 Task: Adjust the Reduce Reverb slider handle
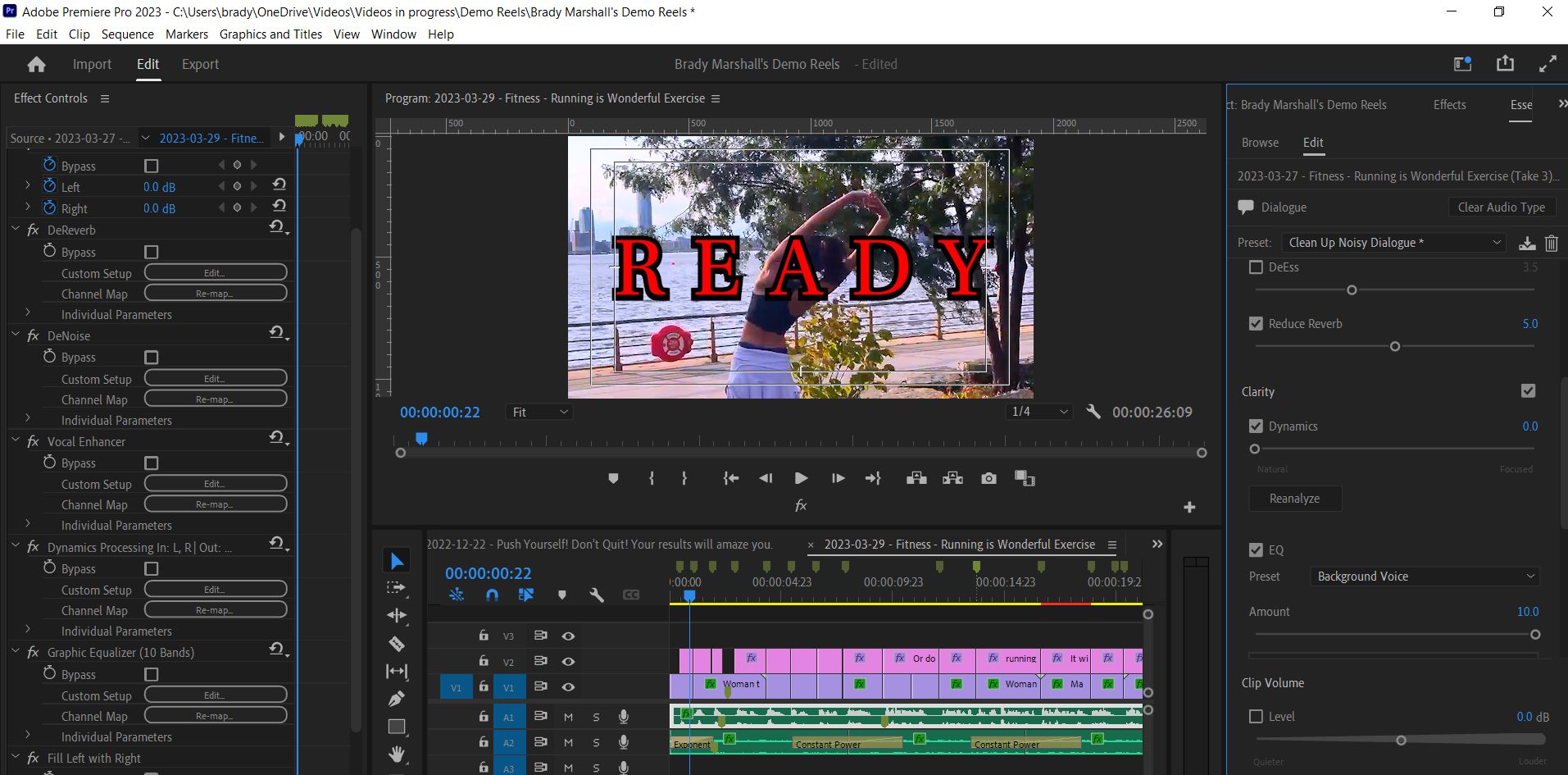tap(1395, 347)
